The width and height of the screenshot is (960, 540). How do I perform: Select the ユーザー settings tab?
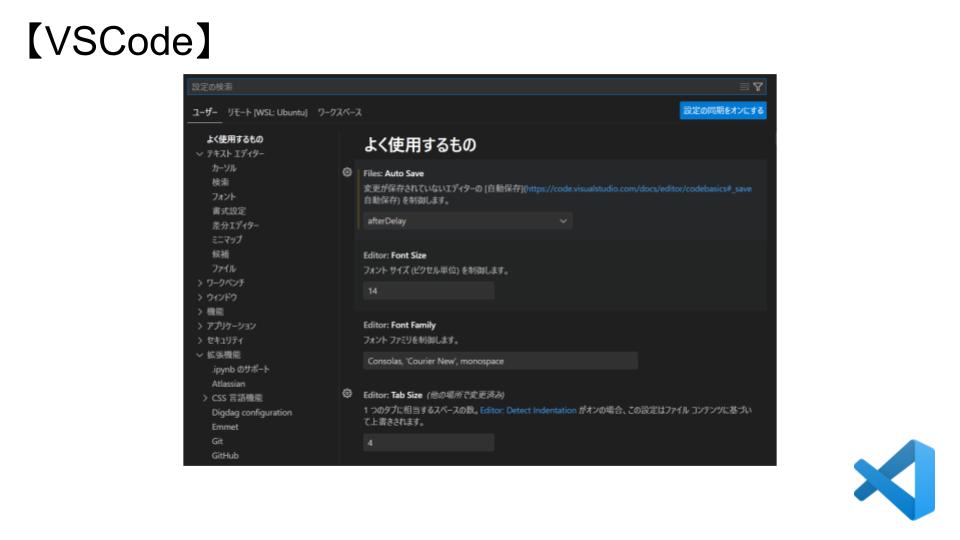click(204, 113)
